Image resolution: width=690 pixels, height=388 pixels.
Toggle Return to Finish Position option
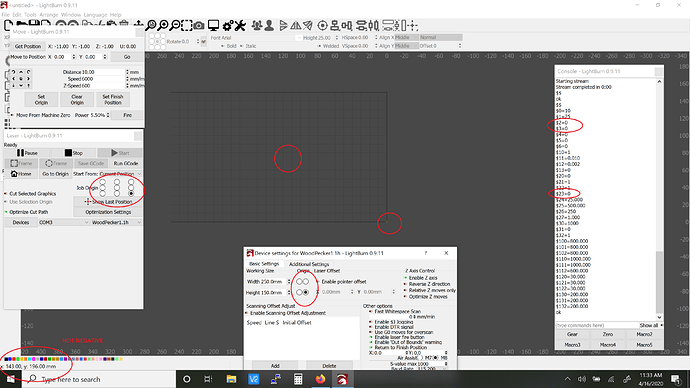coord(397,348)
